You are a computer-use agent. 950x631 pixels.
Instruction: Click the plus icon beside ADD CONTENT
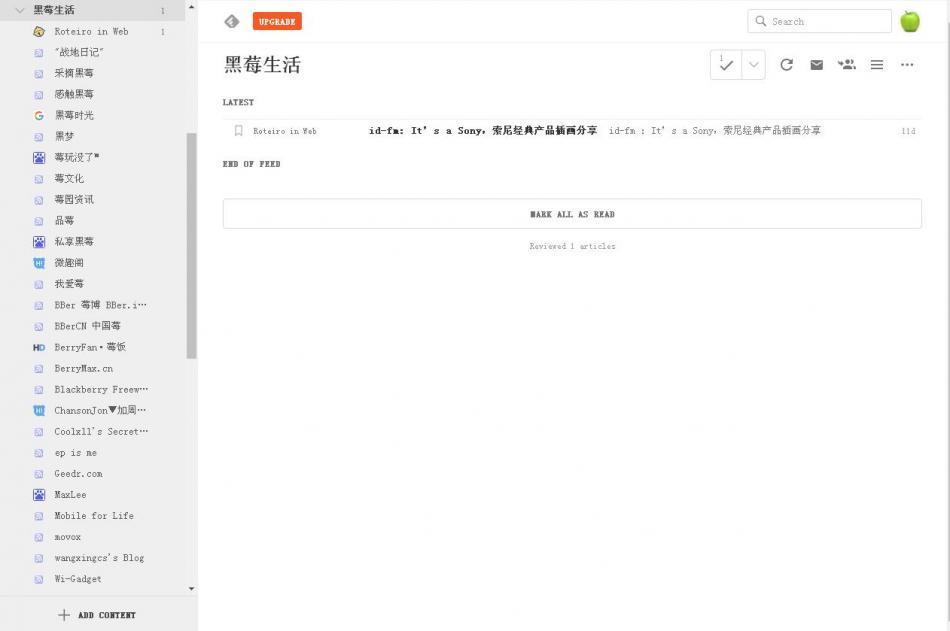tap(64, 614)
